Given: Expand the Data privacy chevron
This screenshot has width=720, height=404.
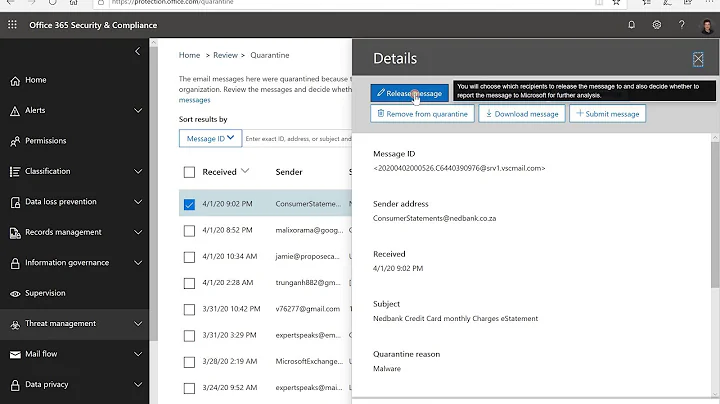Looking at the screenshot, I should coord(138,384).
